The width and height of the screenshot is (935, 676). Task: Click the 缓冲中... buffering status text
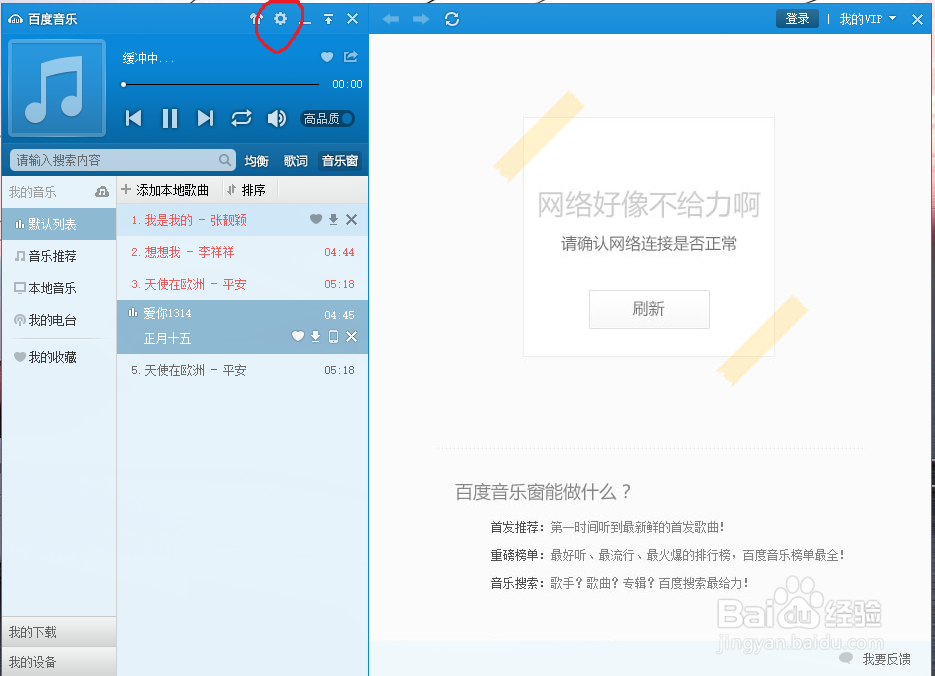coord(148,58)
